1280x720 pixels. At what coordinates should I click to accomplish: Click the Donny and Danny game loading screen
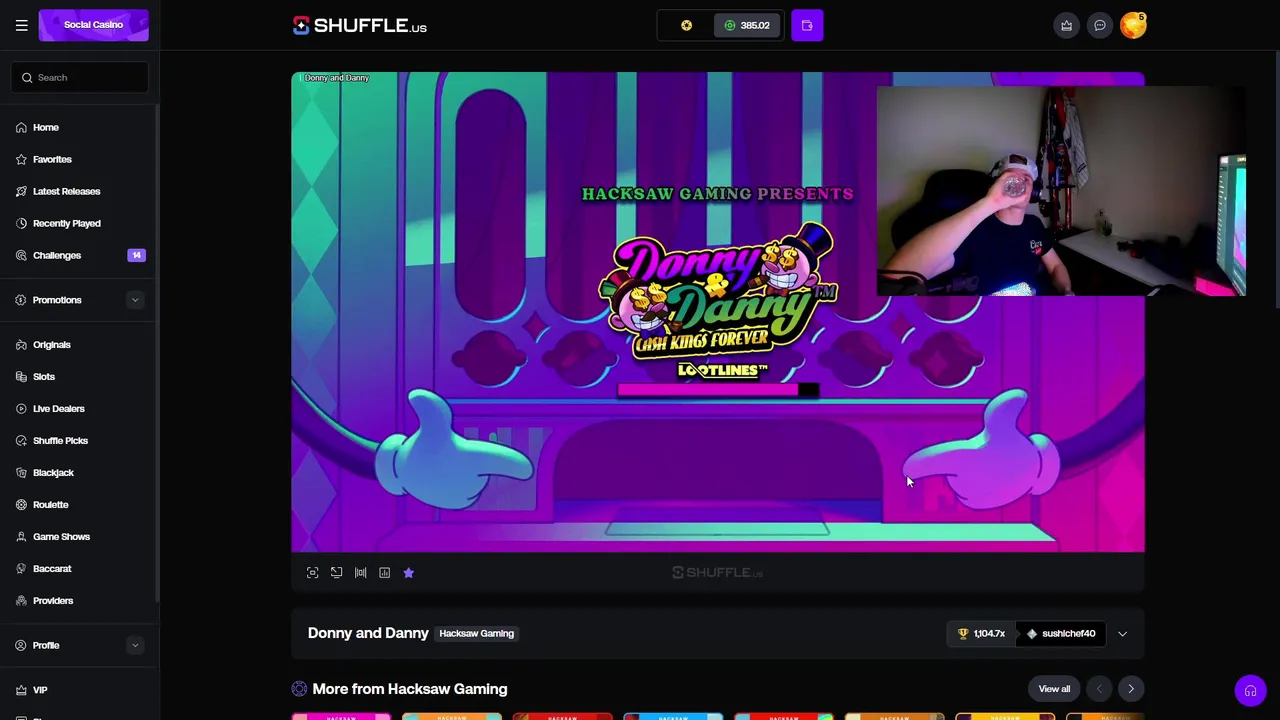click(x=718, y=312)
